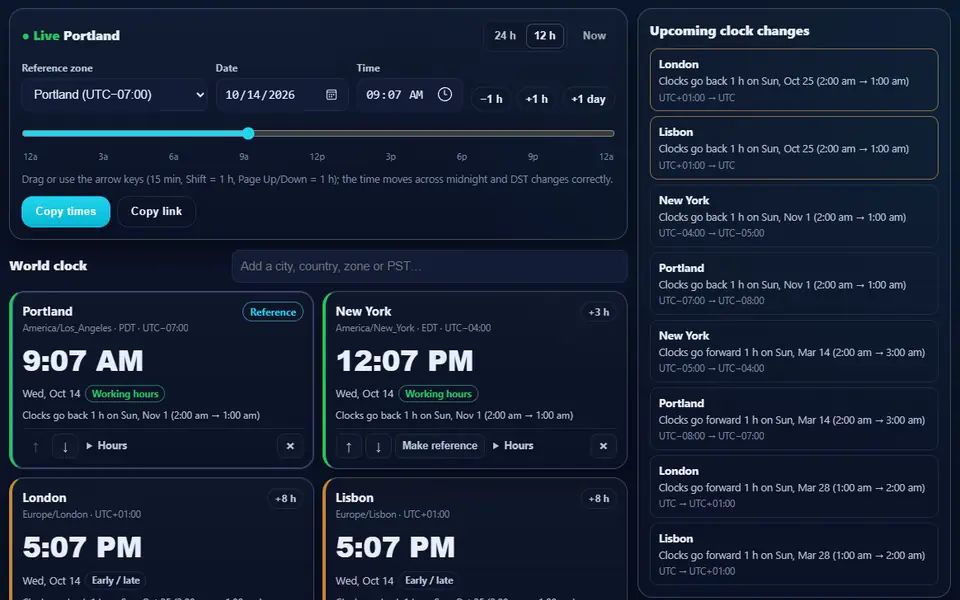The image size is (960, 600).
Task: Expand Hours in the New York card
Action: [x=513, y=446]
